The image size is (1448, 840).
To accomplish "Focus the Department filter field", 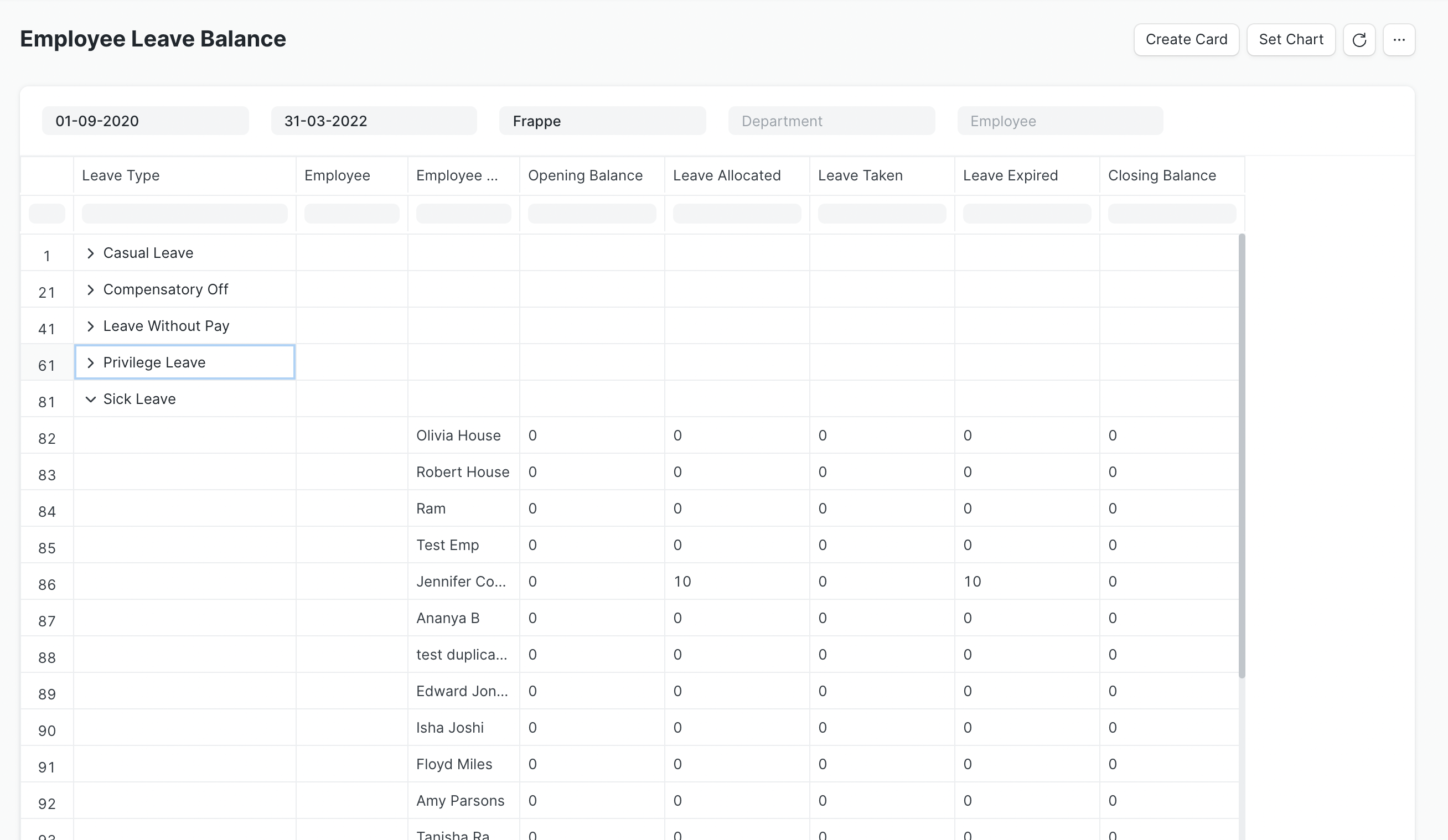I will coord(831,121).
